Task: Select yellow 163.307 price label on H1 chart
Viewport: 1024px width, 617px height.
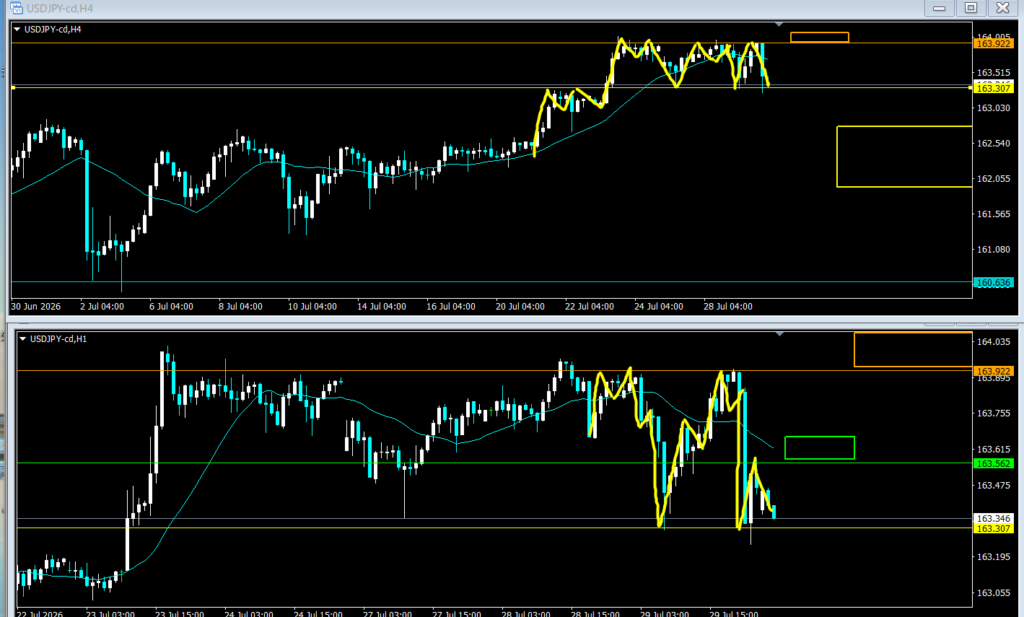Action: tap(993, 529)
